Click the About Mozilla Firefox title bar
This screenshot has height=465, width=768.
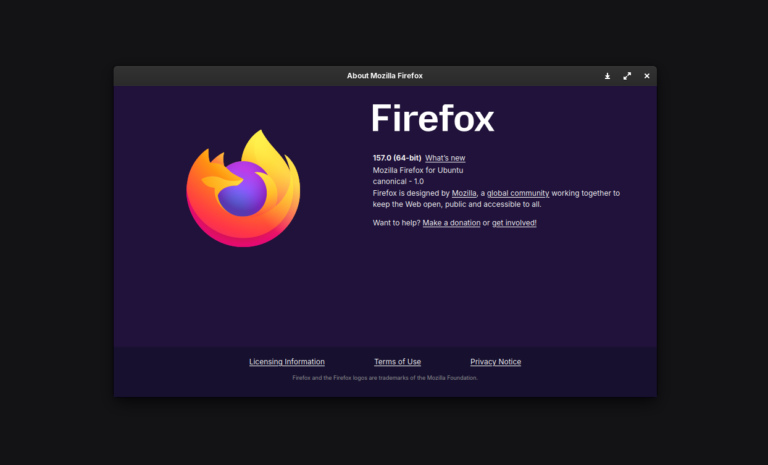tap(384, 76)
